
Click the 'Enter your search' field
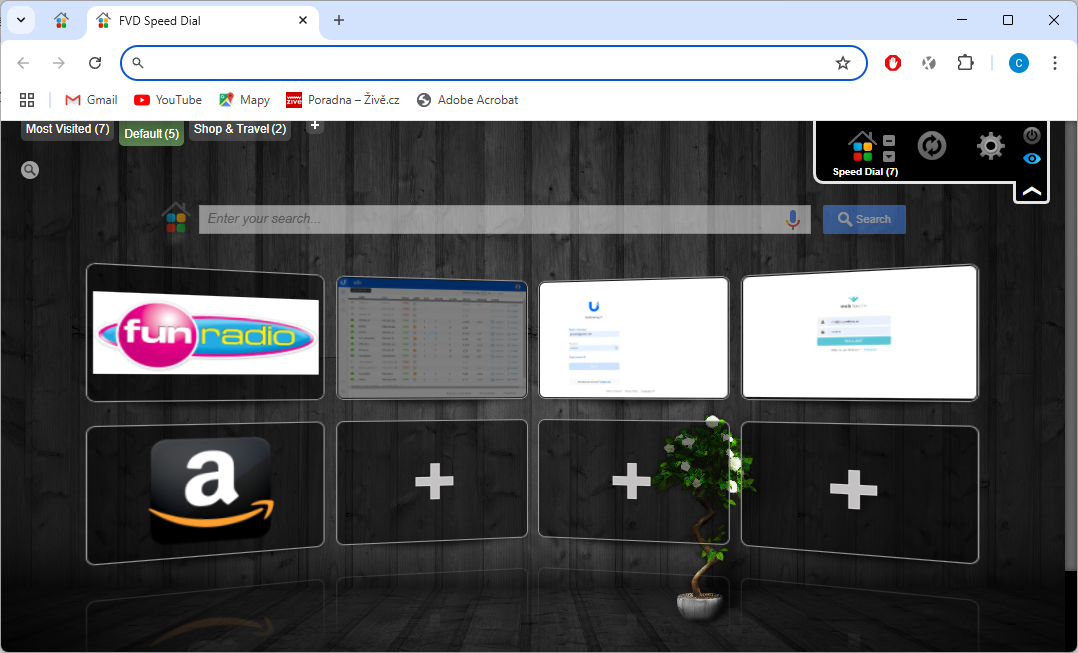(x=490, y=219)
